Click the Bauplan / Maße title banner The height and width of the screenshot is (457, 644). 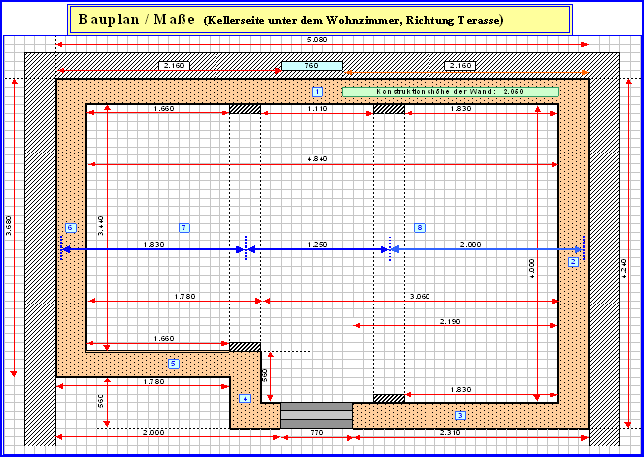click(320, 20)
